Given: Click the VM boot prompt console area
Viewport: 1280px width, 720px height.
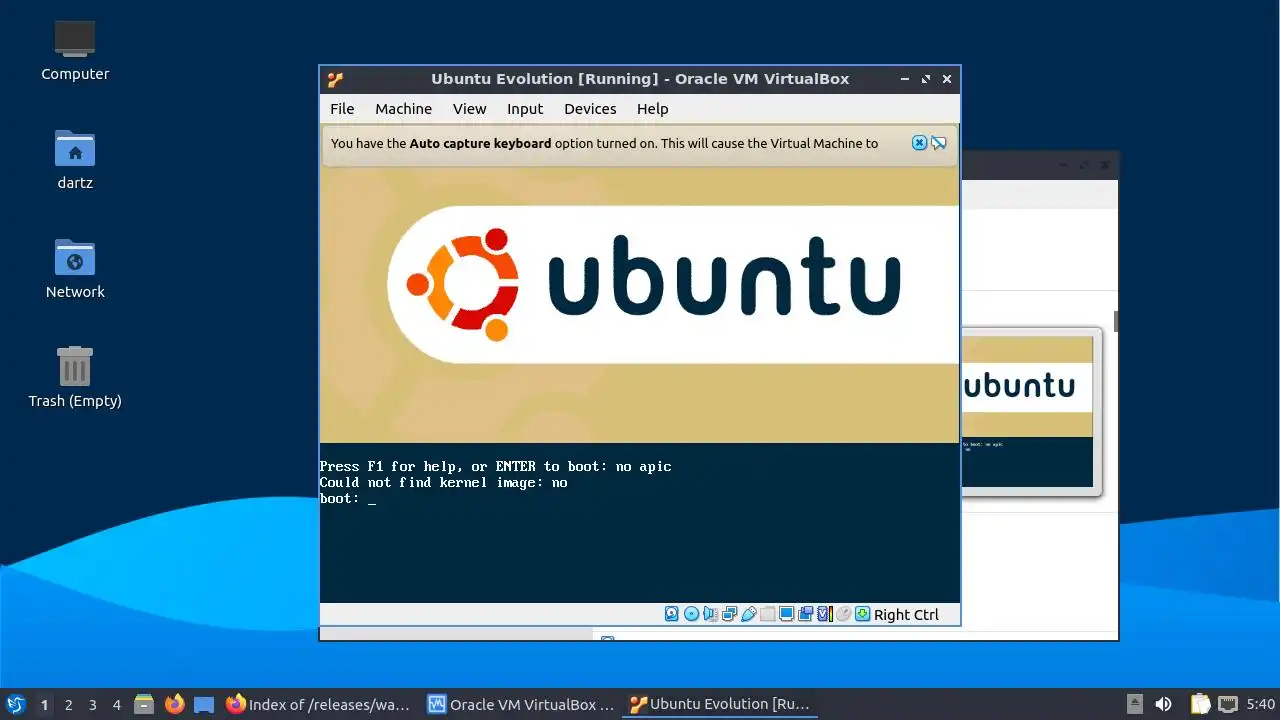Looking at the screenshot, I should click(640, 522).
